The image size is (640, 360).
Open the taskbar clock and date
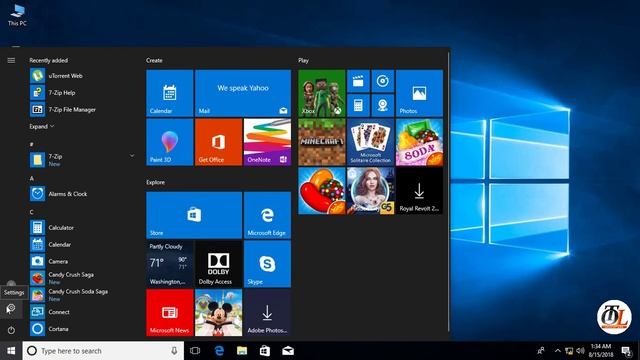tap(601, 351)
